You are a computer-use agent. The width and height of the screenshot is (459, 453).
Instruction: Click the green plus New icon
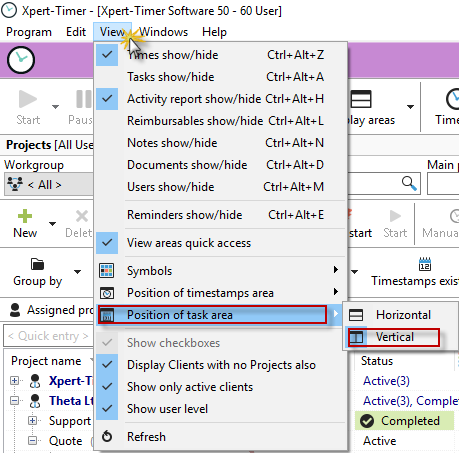coord(25,216)
